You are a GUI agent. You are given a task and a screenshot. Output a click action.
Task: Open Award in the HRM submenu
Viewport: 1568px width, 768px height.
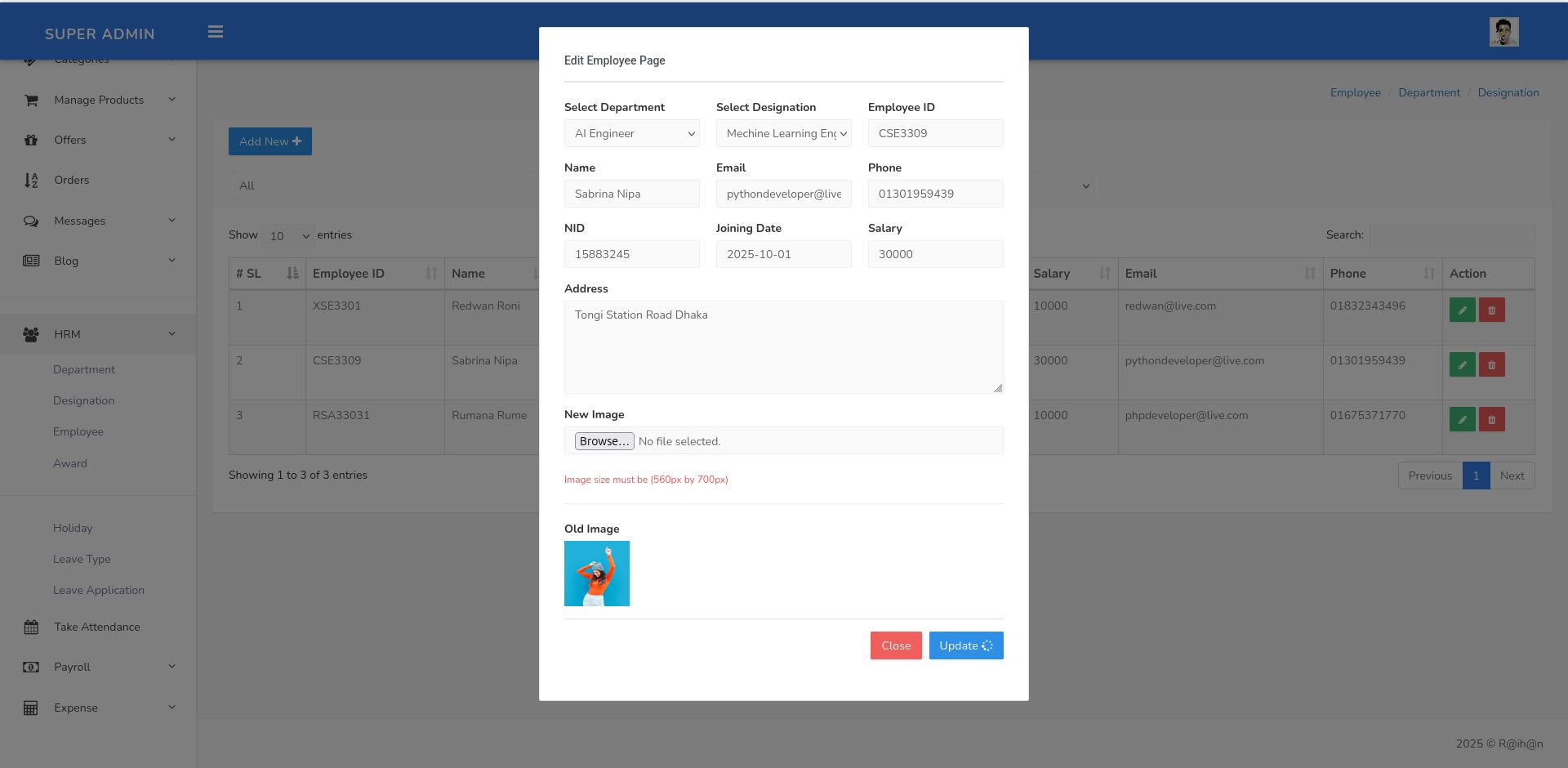(70, 463)
